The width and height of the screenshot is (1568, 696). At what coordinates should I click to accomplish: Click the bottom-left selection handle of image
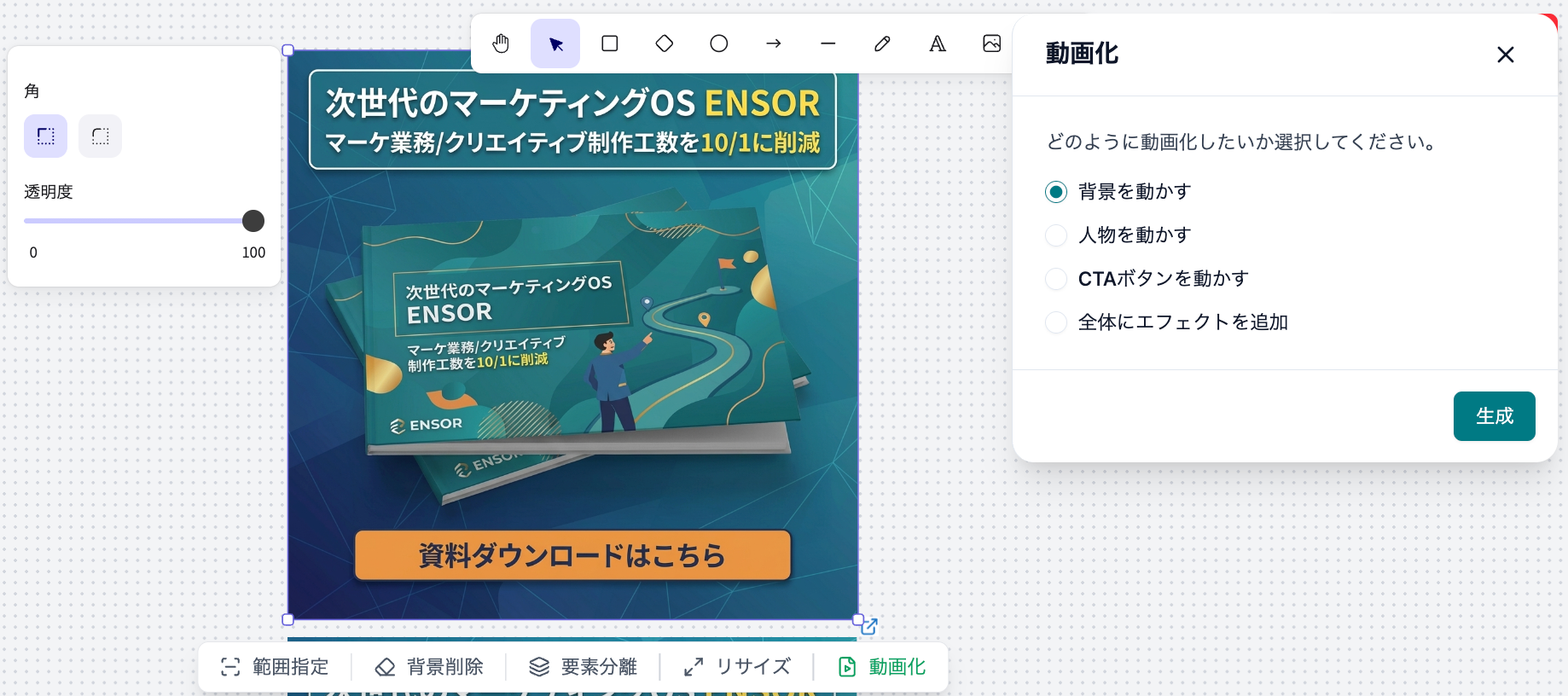tap(288, 620)
